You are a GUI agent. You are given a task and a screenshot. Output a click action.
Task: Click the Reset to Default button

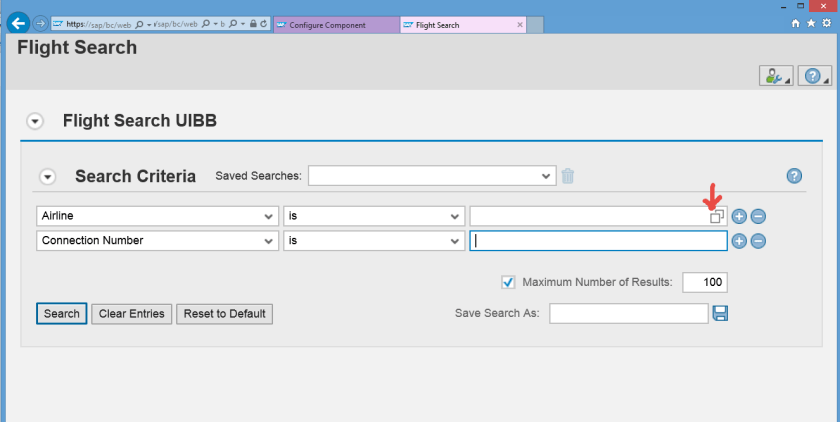(224, 314)
